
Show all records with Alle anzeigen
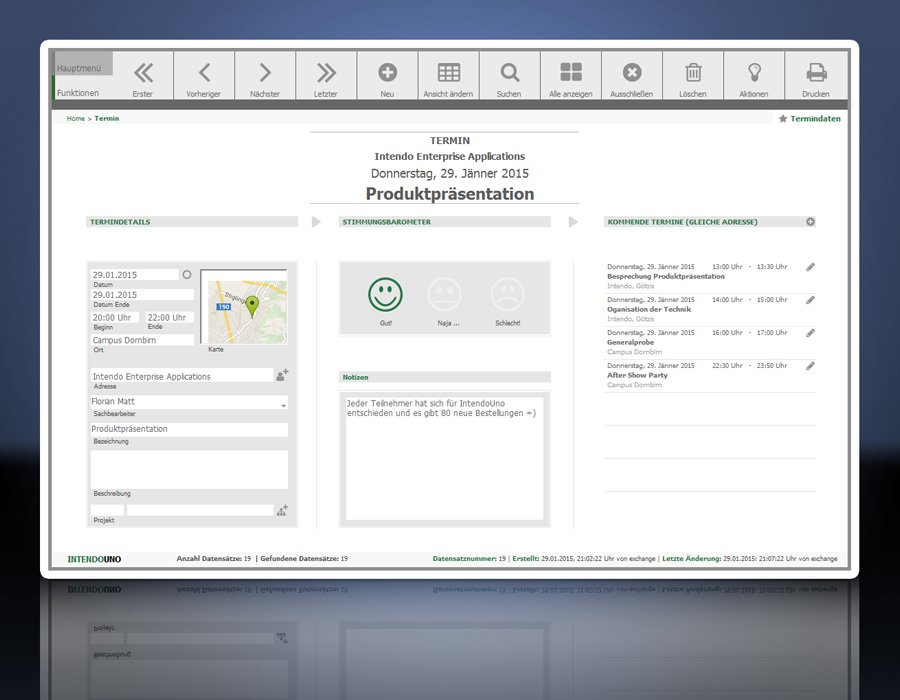(571, 76)
